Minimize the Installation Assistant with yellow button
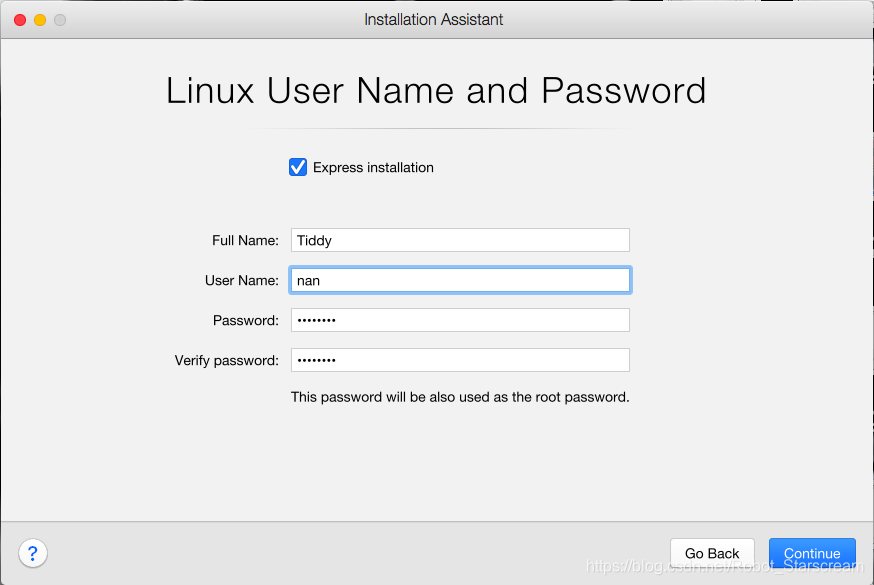Image resolution: width=874 pixels, height=585 pixels. point(40,20)
